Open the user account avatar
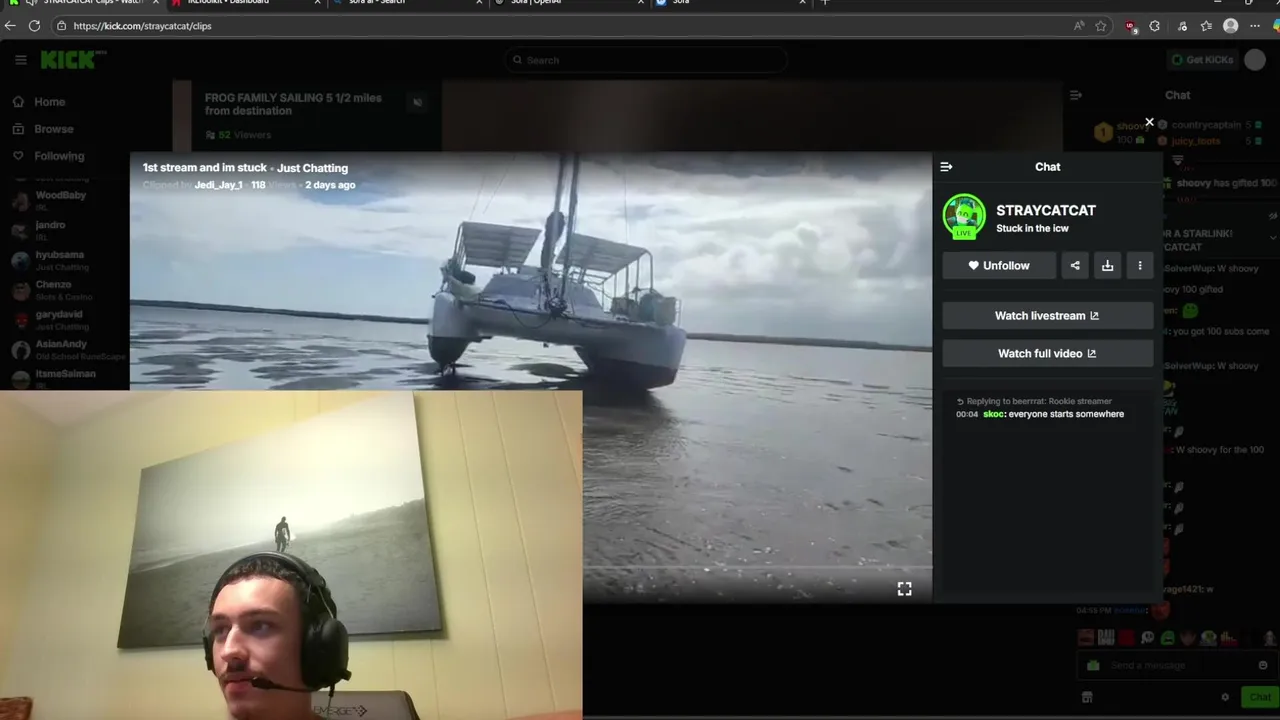The image size is (1280, 720). [x=1254, y=60]
